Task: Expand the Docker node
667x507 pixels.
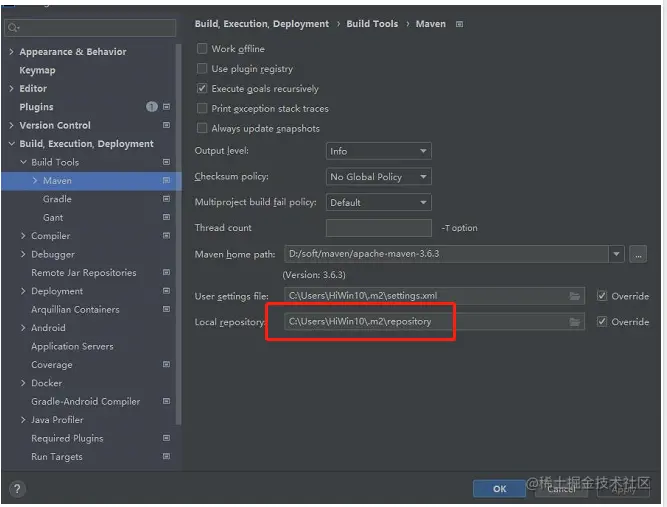Action: 23,383
